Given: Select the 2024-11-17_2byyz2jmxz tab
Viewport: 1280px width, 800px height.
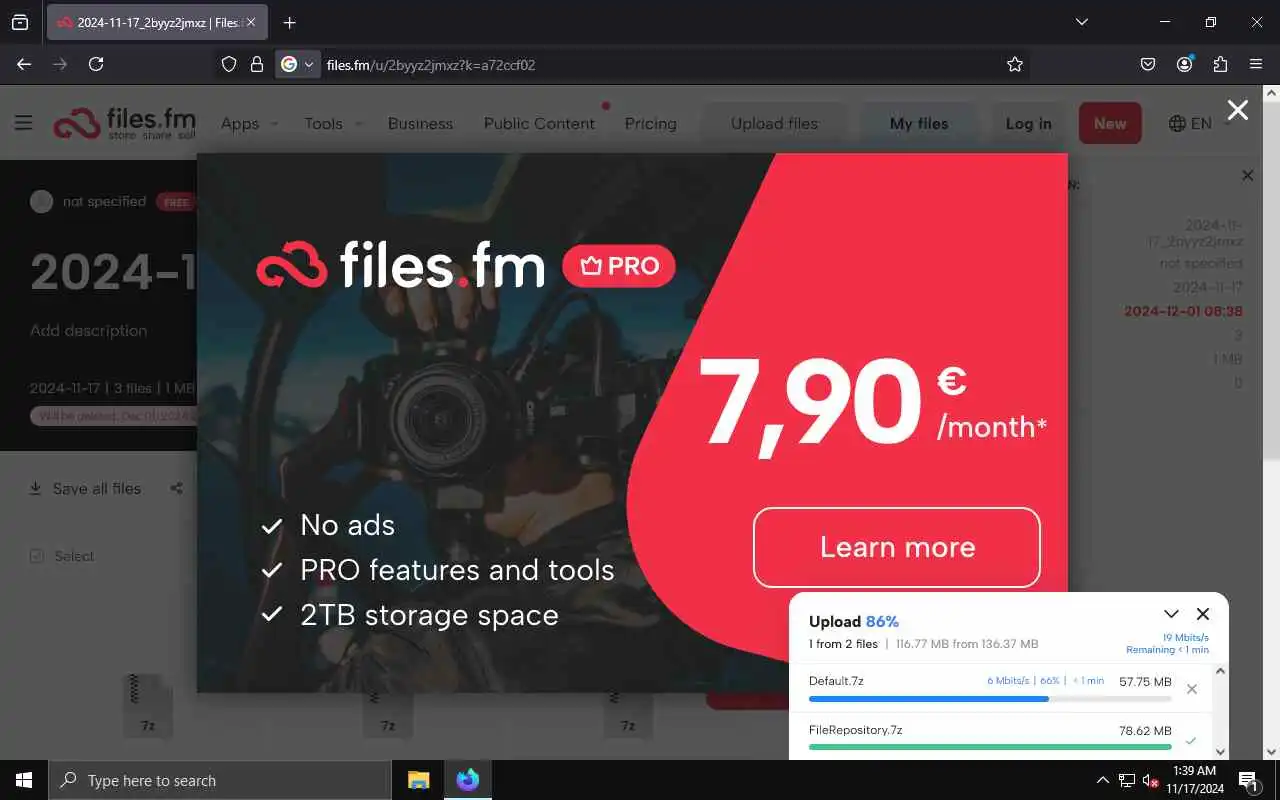Looking at the screenshot, I should (157, 22).
